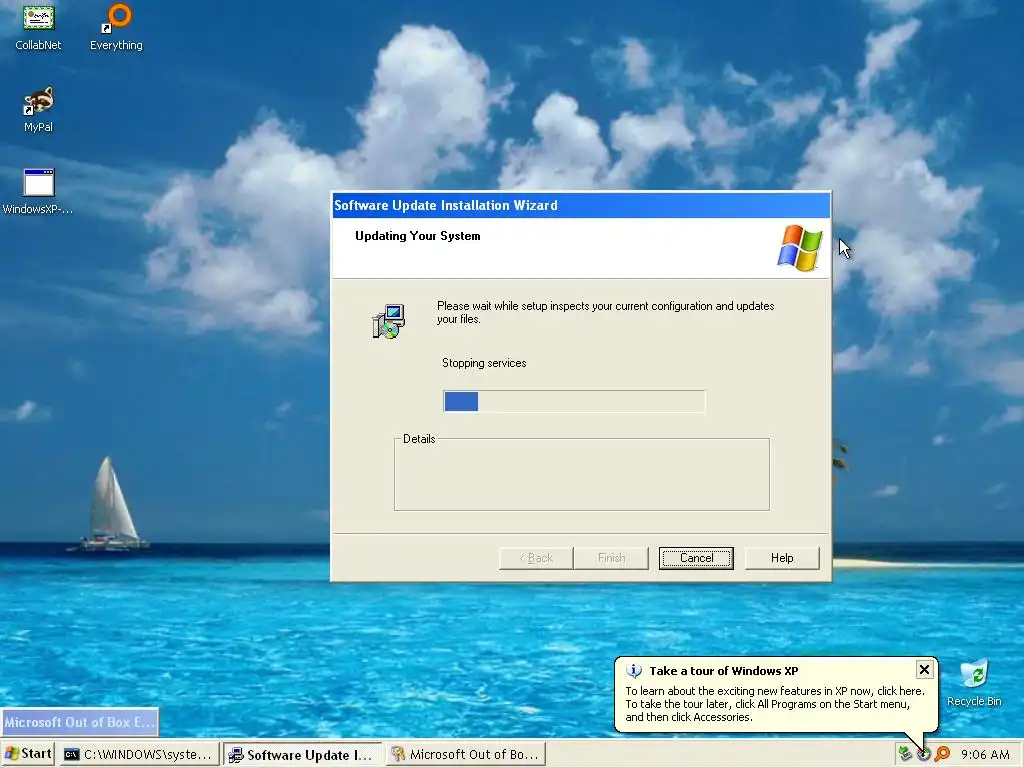The image size is (1024, 768).
Task: Click the Microsoft Out of Box E... window title
Action: pyautogui.click(x=79, y=722)
